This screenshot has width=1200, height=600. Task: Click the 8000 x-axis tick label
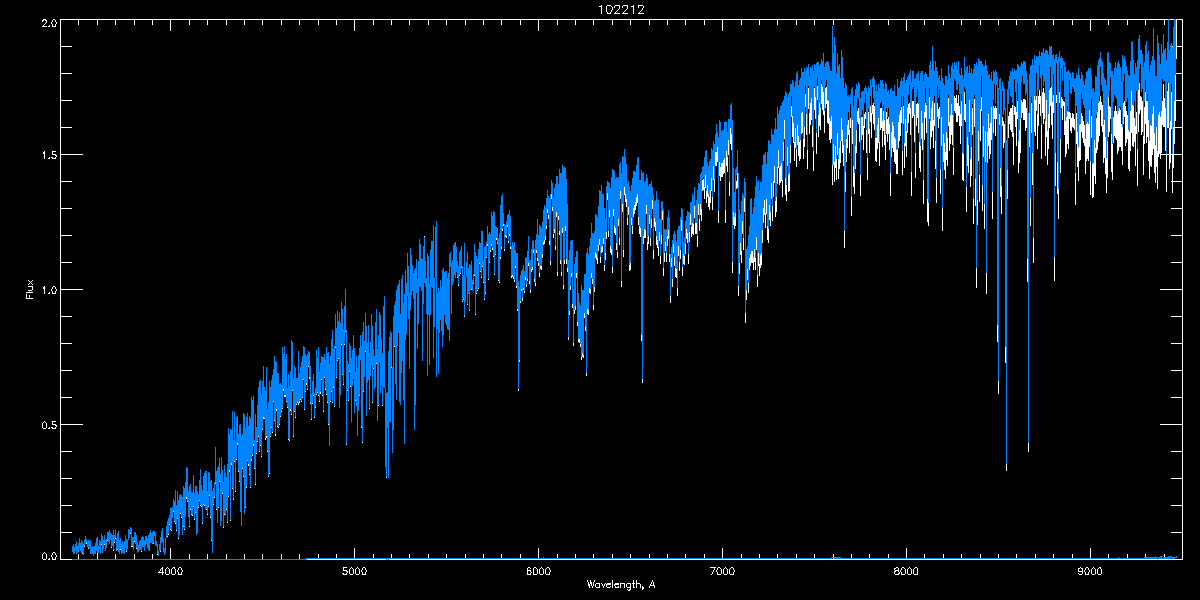(907, 571)
